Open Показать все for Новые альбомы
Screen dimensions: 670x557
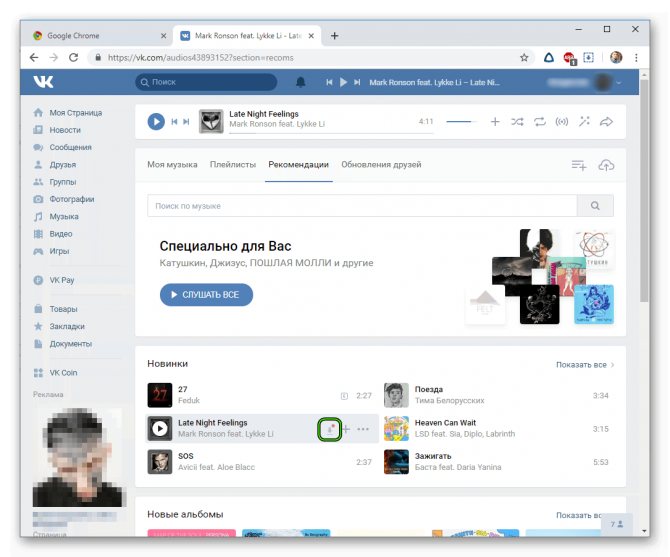579,515
